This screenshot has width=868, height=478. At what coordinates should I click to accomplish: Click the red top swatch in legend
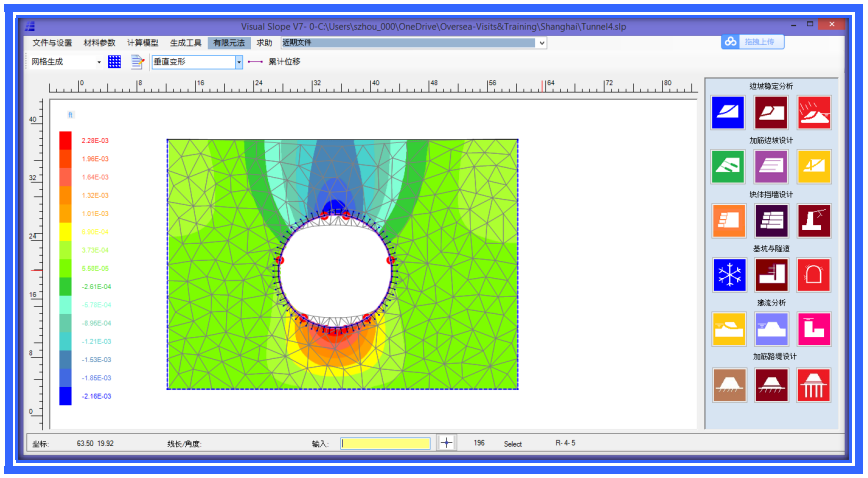65,141
